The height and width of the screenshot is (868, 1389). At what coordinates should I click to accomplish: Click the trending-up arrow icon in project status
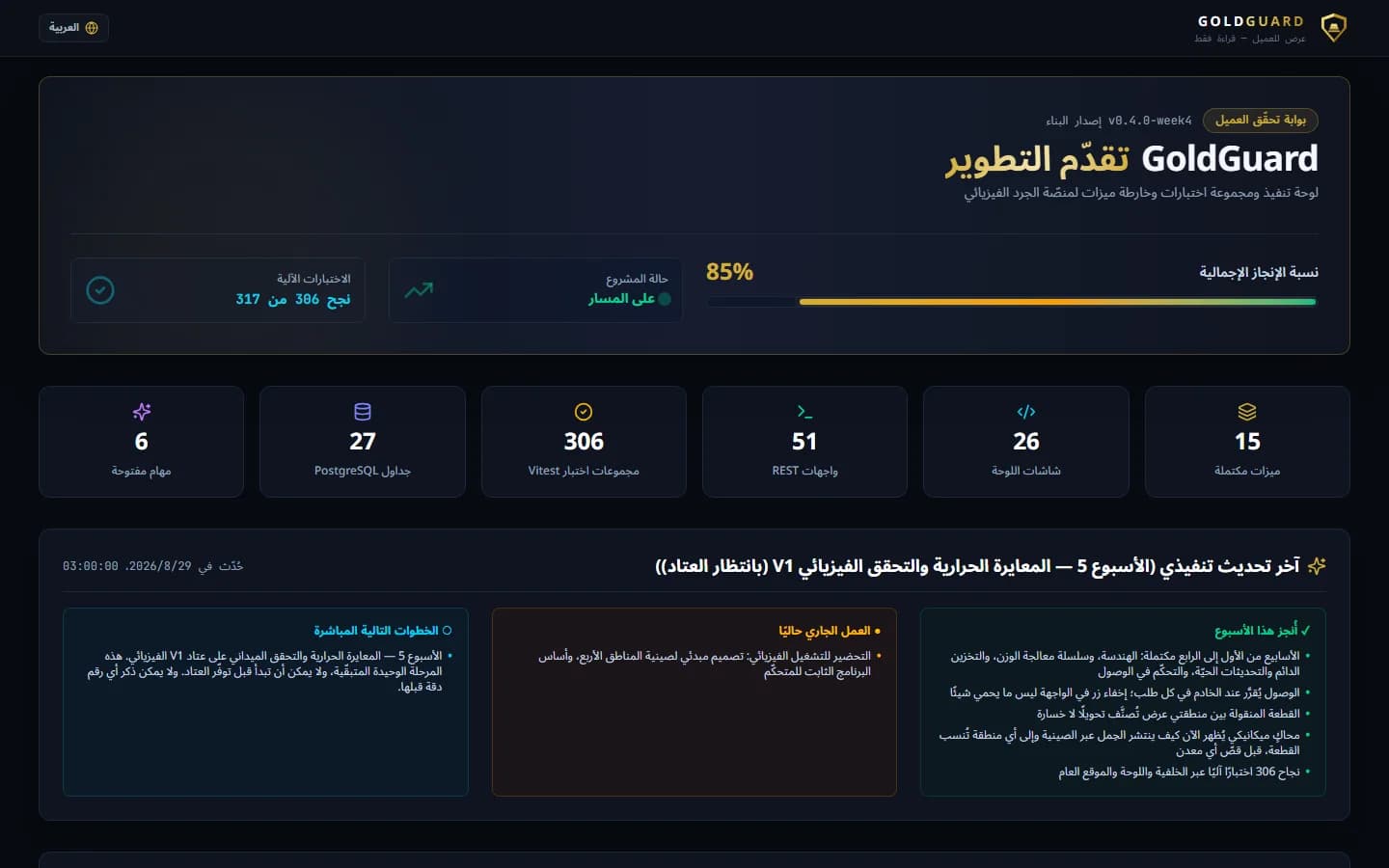coord(419,289)
